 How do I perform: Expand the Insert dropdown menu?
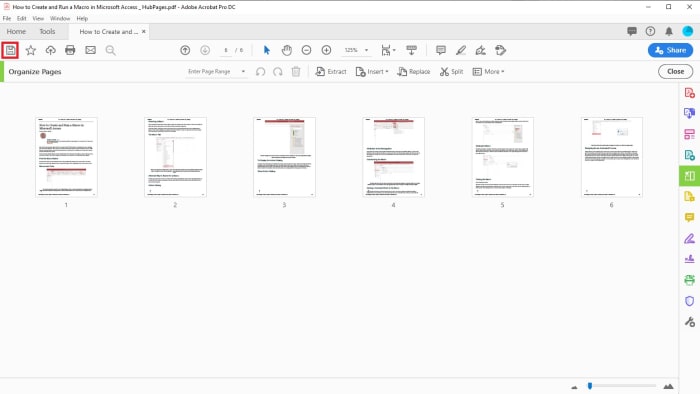point(372,71)
